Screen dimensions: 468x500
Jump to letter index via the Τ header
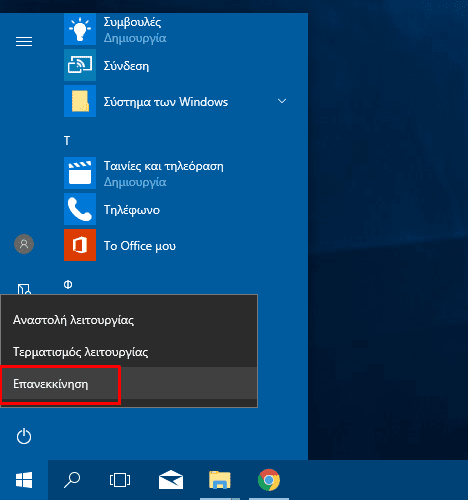pos(67,141)
